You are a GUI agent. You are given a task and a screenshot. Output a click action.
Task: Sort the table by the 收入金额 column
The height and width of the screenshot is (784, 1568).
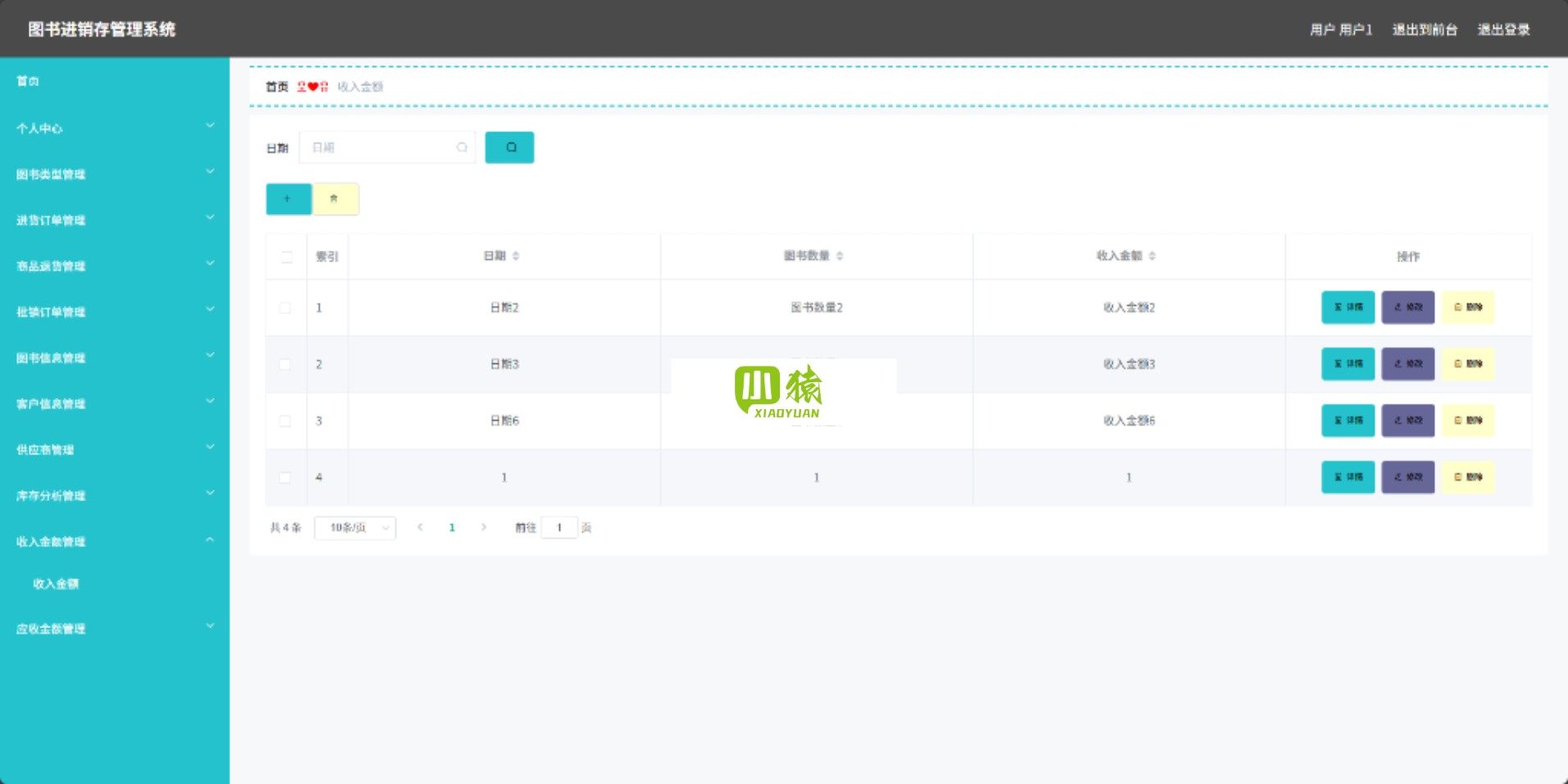pyautogui.click(x=1152, y=257)
